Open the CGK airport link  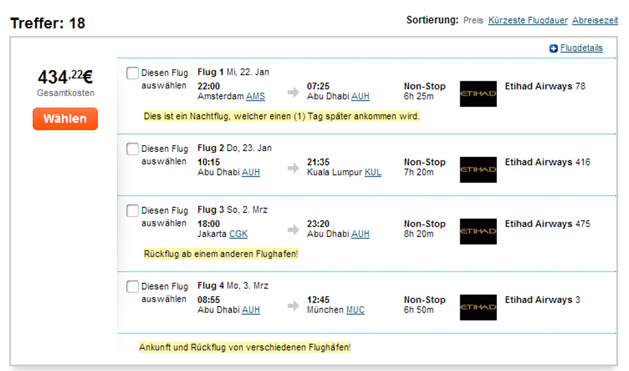238,234
